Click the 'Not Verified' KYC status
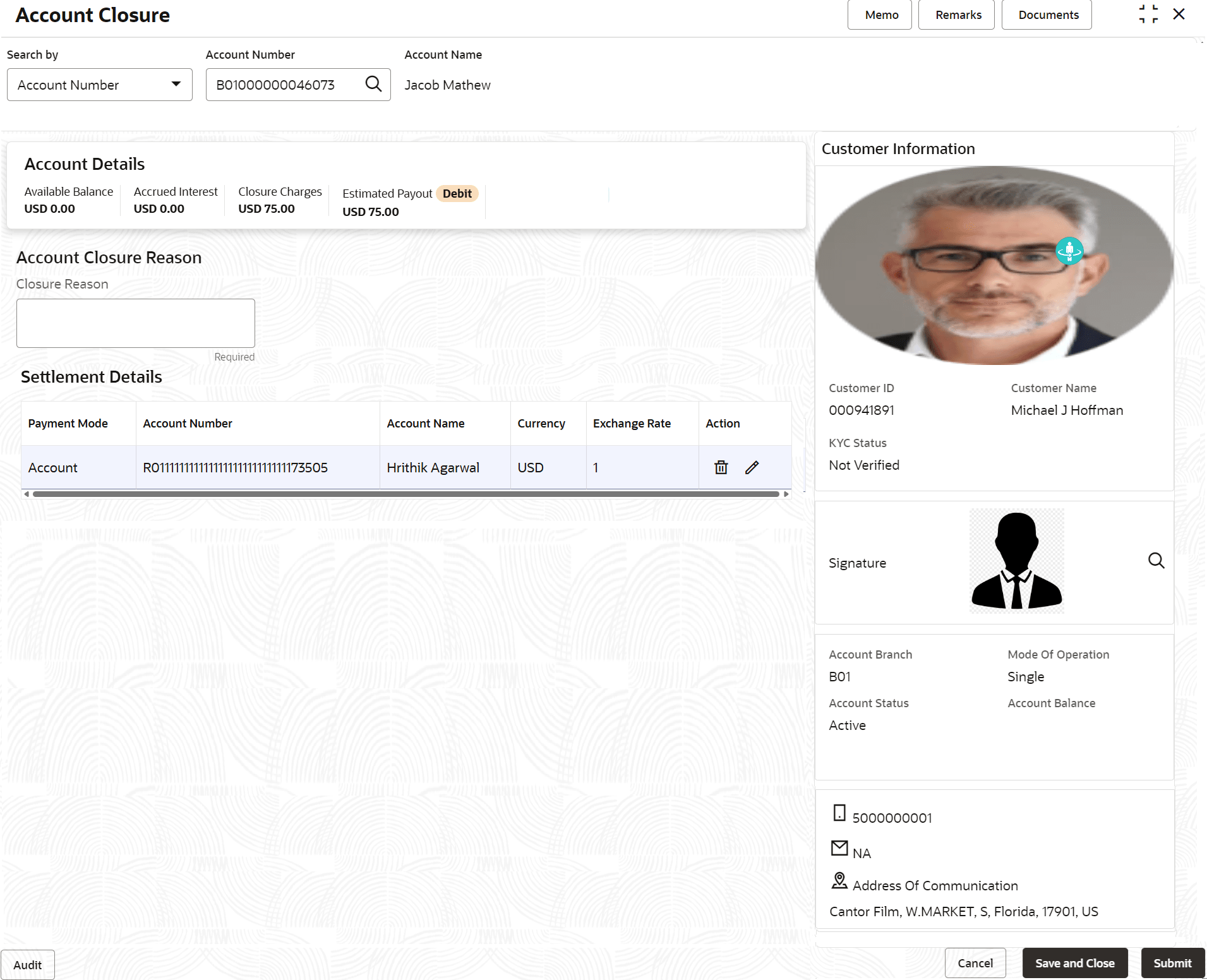1207x980 pixels. click(864, 465)
